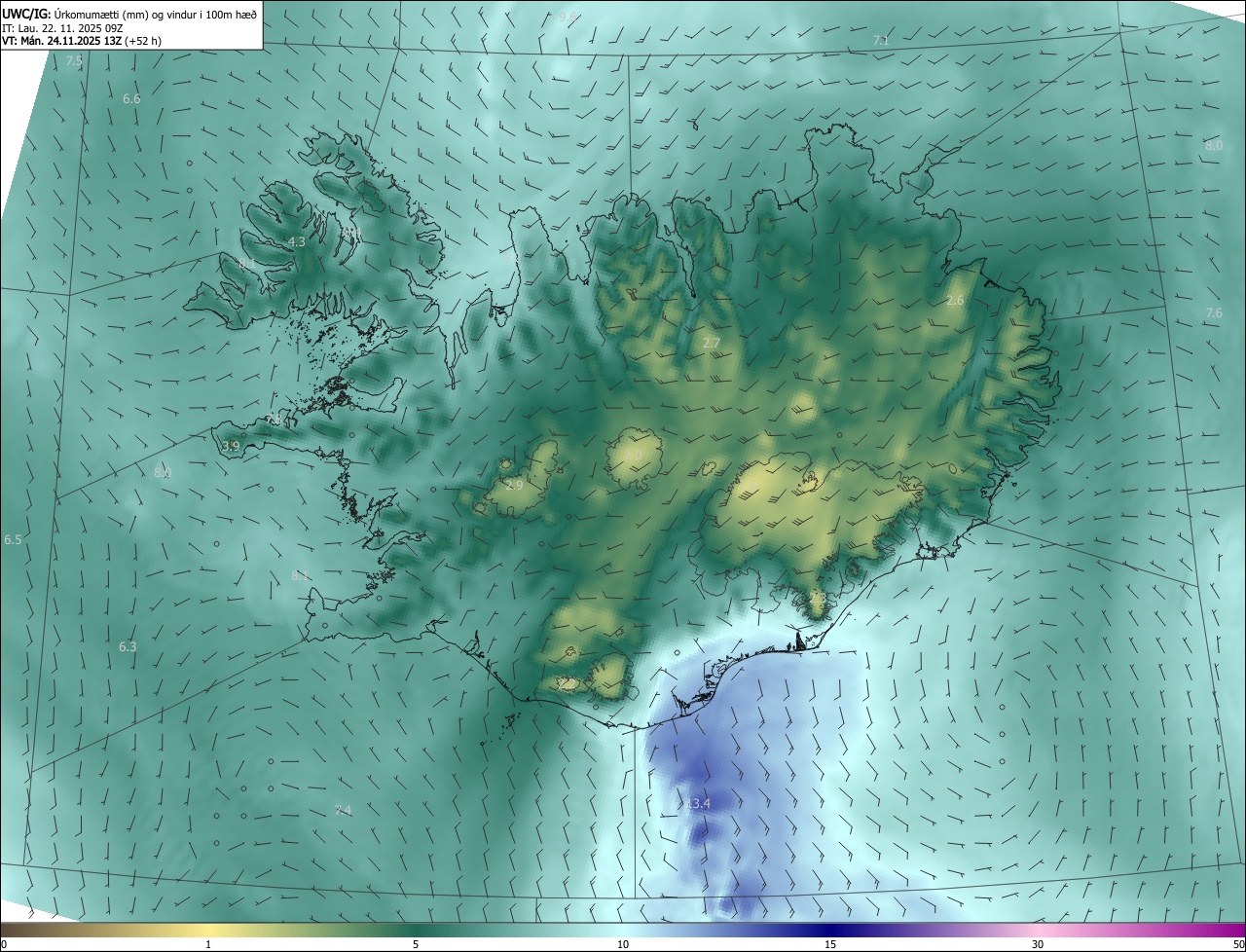Click the 50 tick on the color scale
Viewport: 1246px width, 952px height.
1238,944
